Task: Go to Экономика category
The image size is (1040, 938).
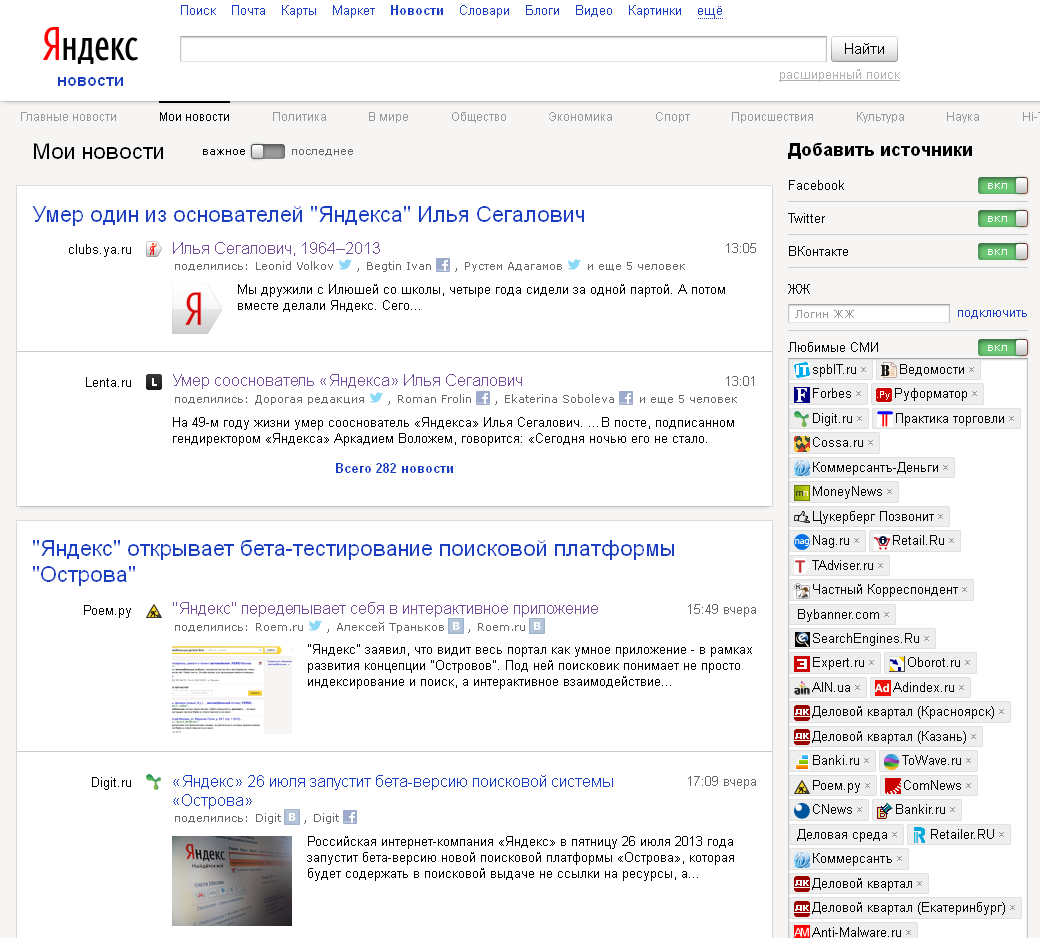Action: (580, 117)
